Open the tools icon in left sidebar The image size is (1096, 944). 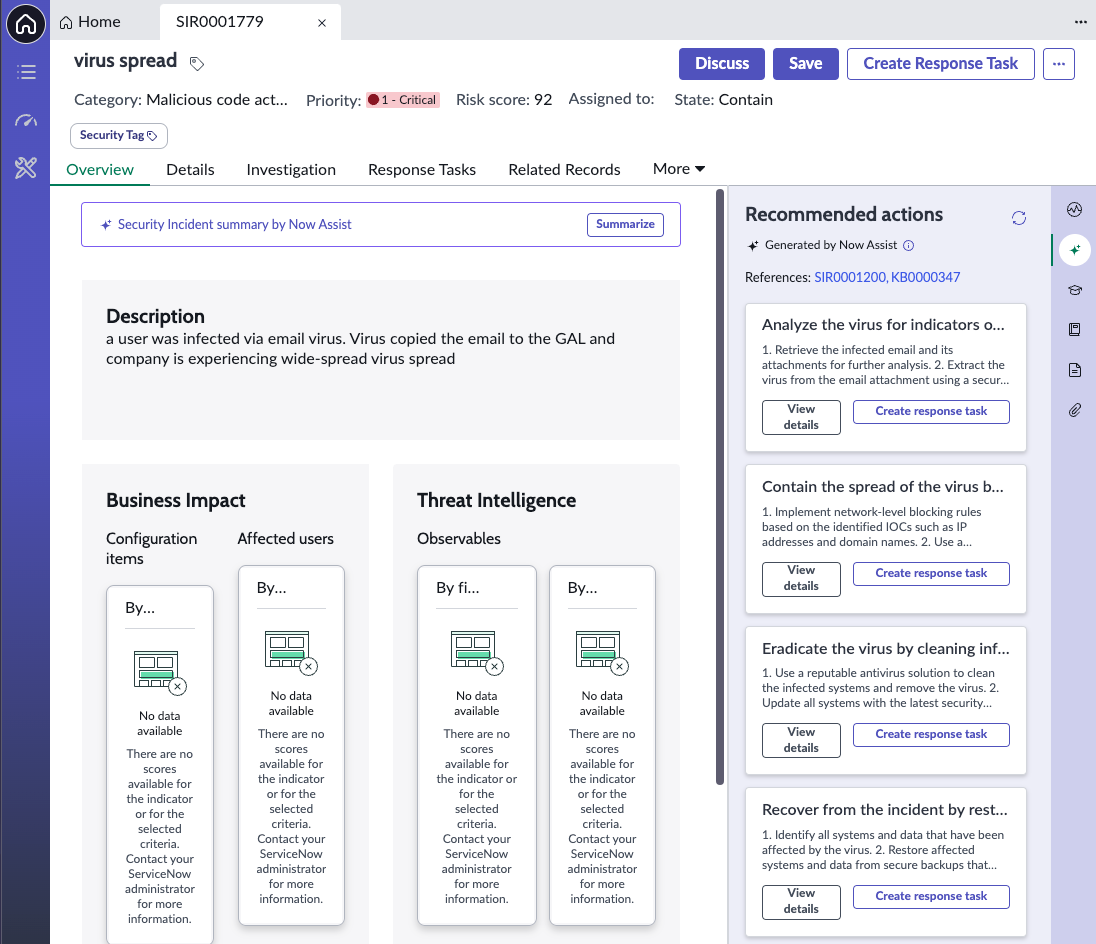(26, 168)
